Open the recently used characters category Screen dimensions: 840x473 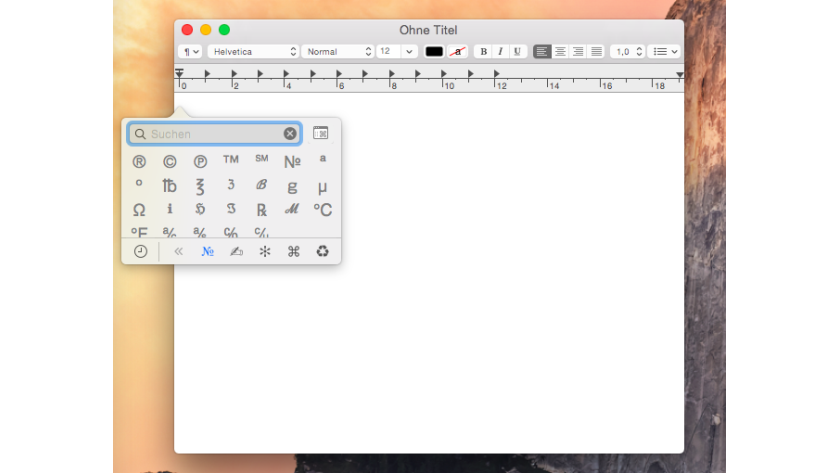point(140,252)
